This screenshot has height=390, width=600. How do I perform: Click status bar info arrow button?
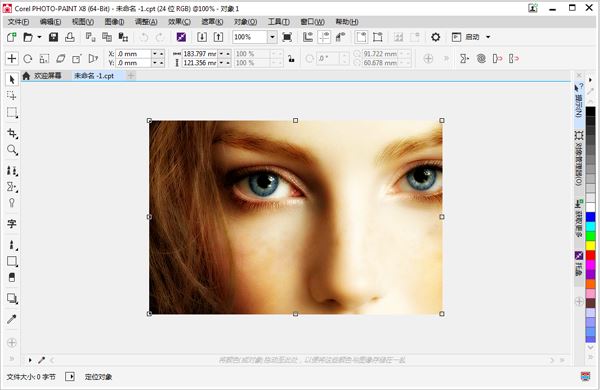click(70, 377)
